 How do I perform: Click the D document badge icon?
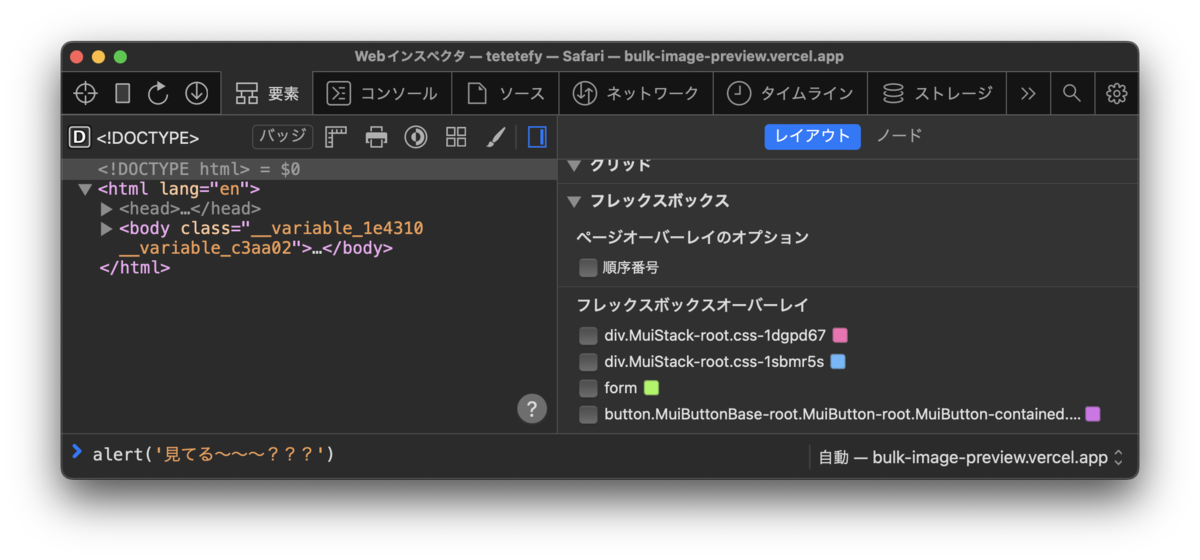click(x=79, y=137)
